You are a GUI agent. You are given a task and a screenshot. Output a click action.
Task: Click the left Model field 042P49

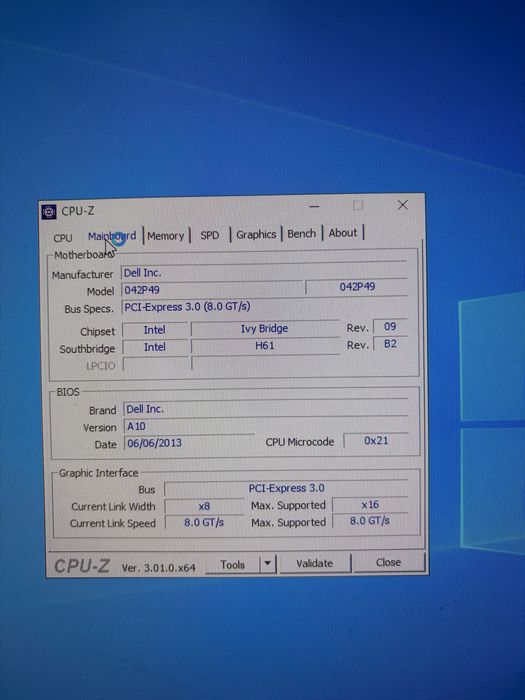pos(212,289)
